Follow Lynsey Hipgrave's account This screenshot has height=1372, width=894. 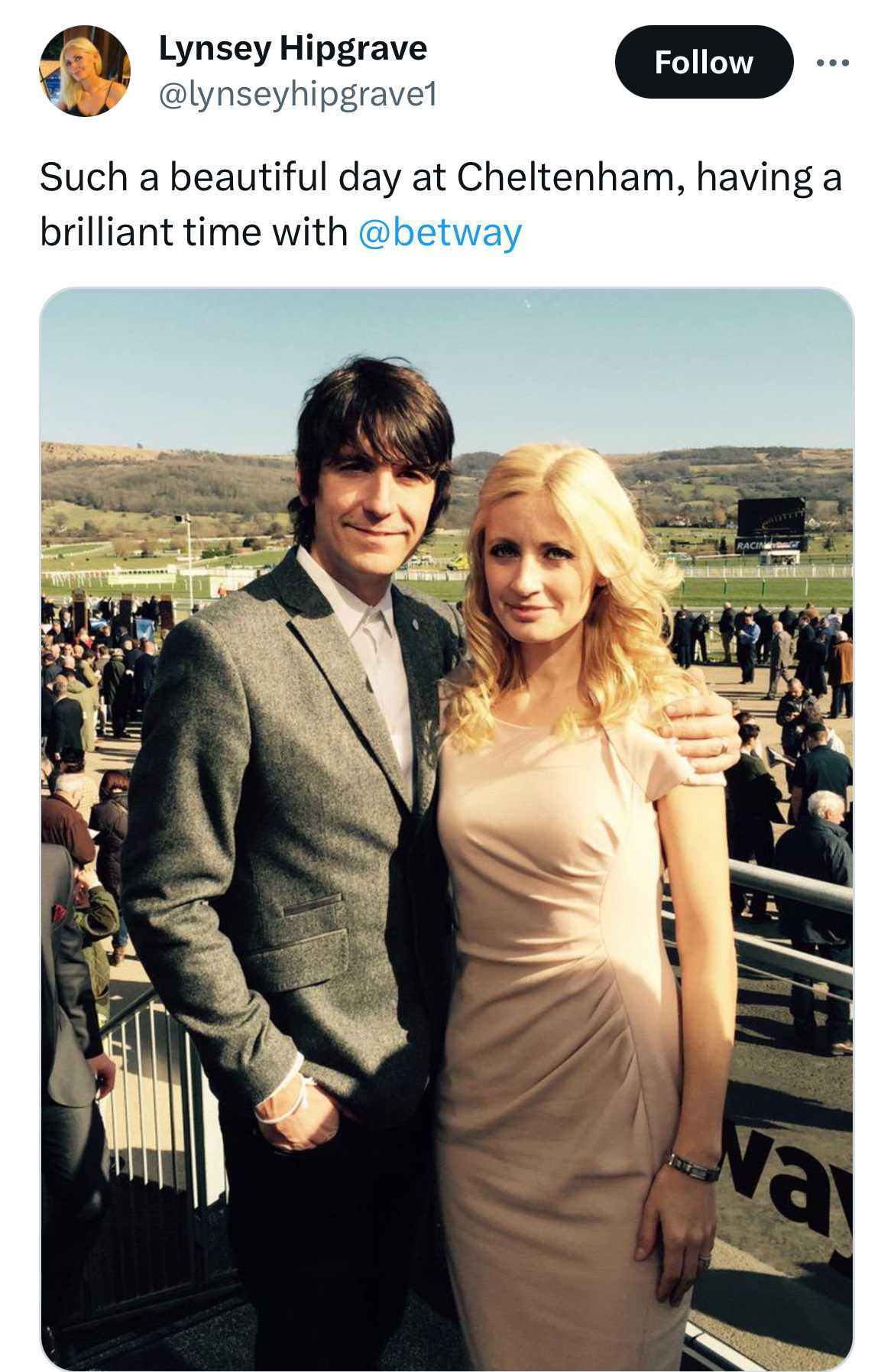704,62
